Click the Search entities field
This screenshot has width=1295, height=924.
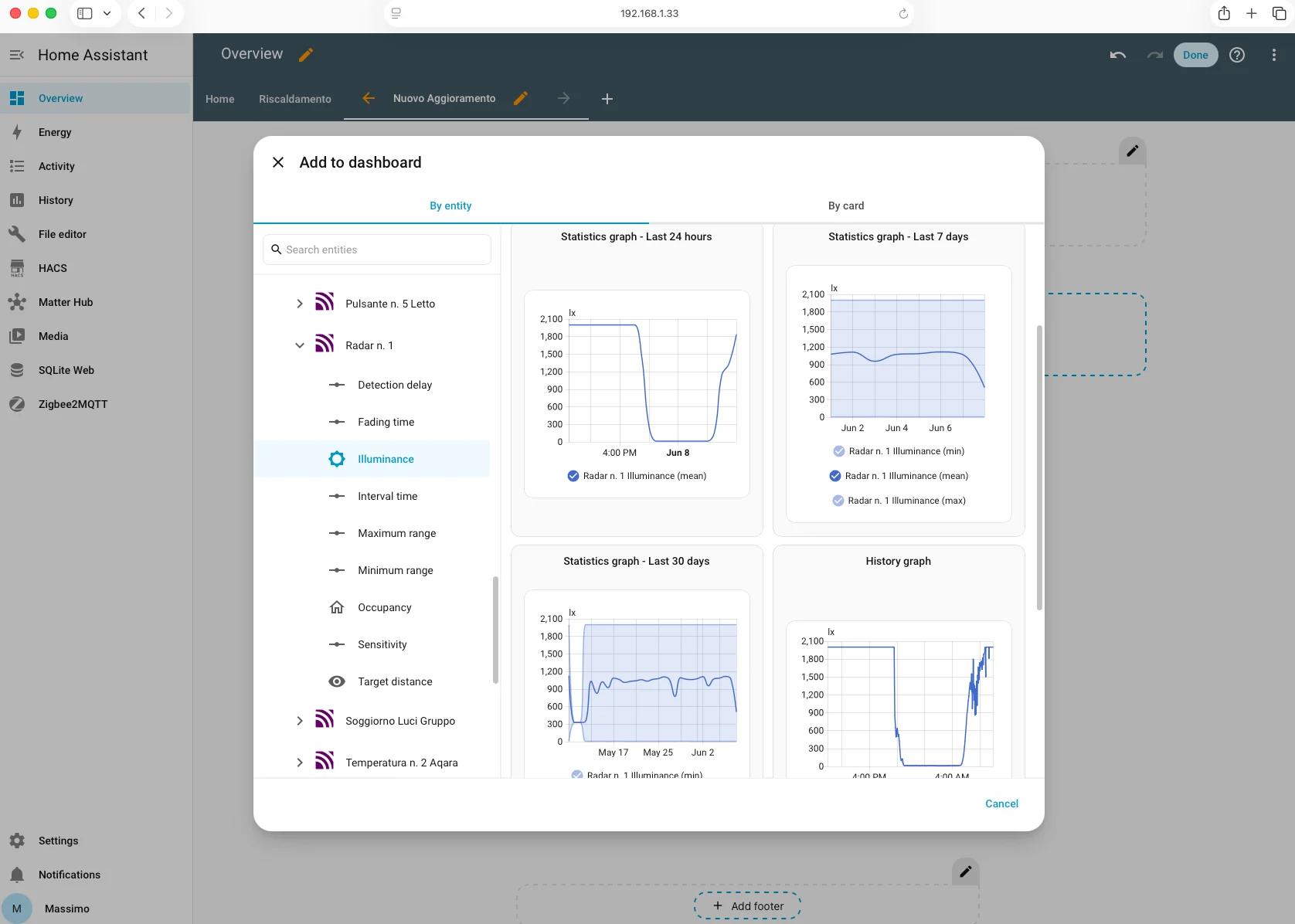(x=377, y=250)
